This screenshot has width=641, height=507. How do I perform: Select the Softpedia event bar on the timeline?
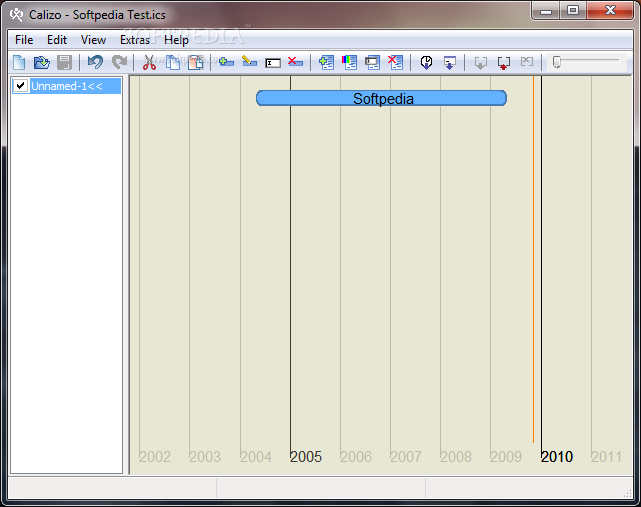click(x=381, y=99)
